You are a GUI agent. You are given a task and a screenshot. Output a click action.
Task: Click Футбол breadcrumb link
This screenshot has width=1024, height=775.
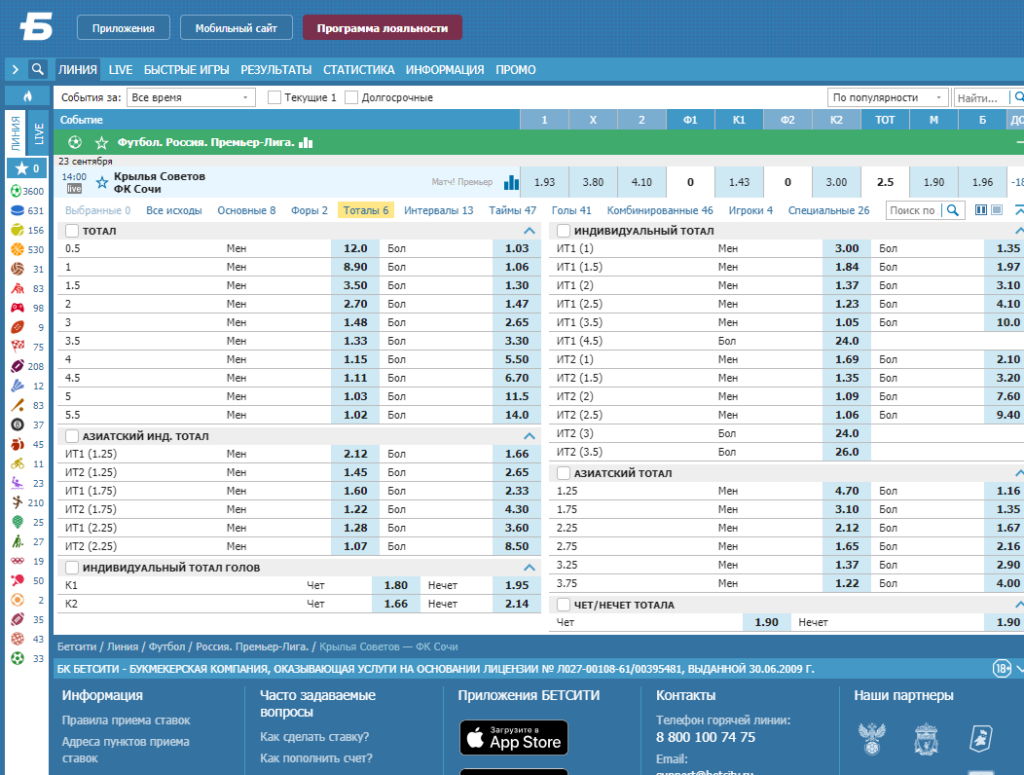[167, 646]
